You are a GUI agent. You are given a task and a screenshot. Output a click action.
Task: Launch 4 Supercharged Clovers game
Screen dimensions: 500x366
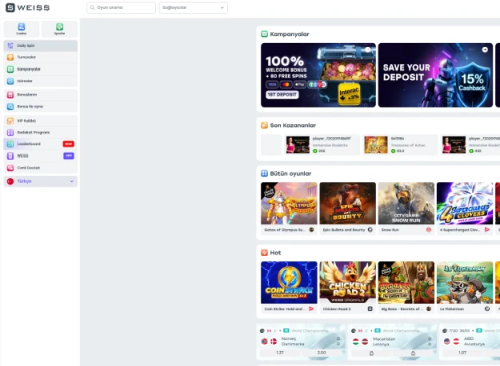[x=465, y=203]
